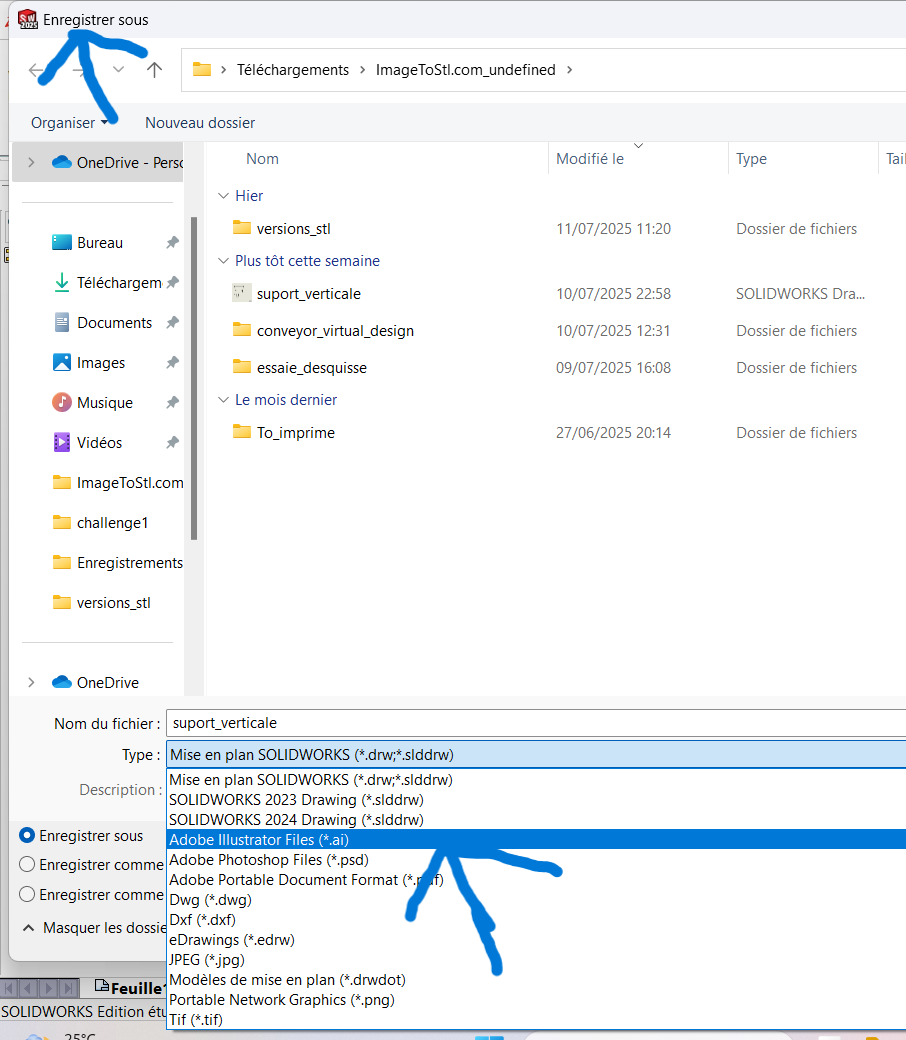Viewport: 906px width, 1040px height.
Task: Expand the lower OneDrive tree node
Action: (x=31, y=682)
